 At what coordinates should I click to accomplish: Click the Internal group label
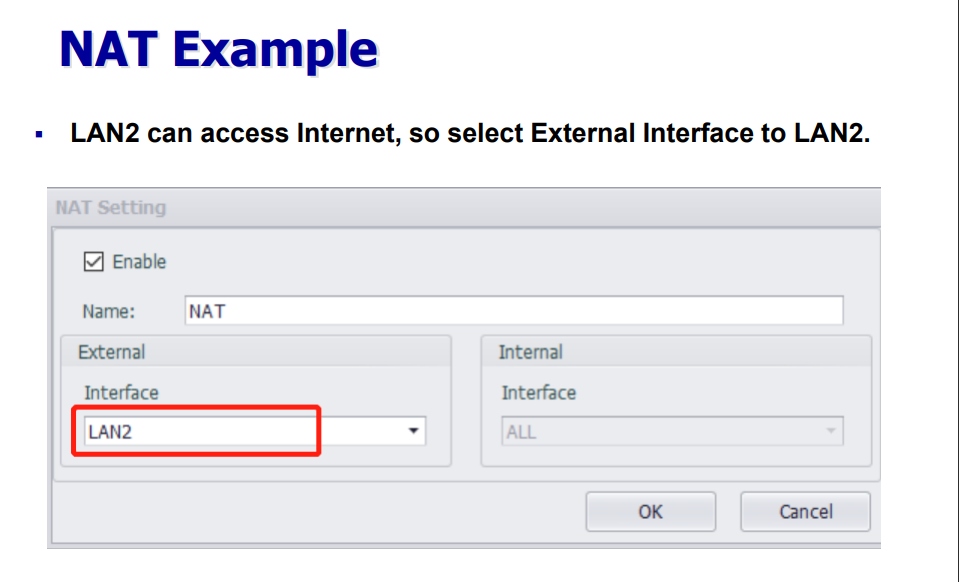tap(530, 352)
